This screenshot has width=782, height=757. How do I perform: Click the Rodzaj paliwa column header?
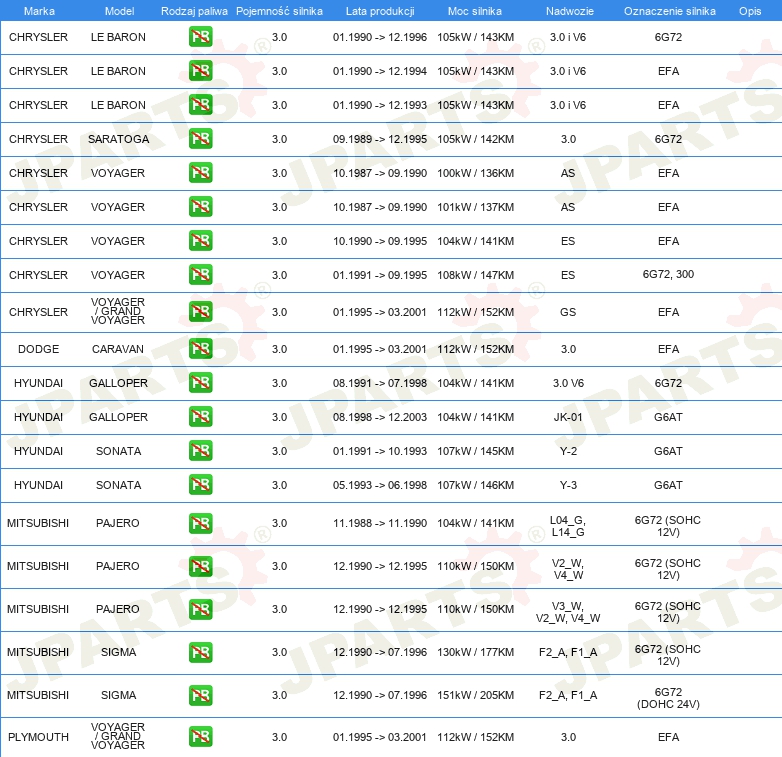click(194, 11)
